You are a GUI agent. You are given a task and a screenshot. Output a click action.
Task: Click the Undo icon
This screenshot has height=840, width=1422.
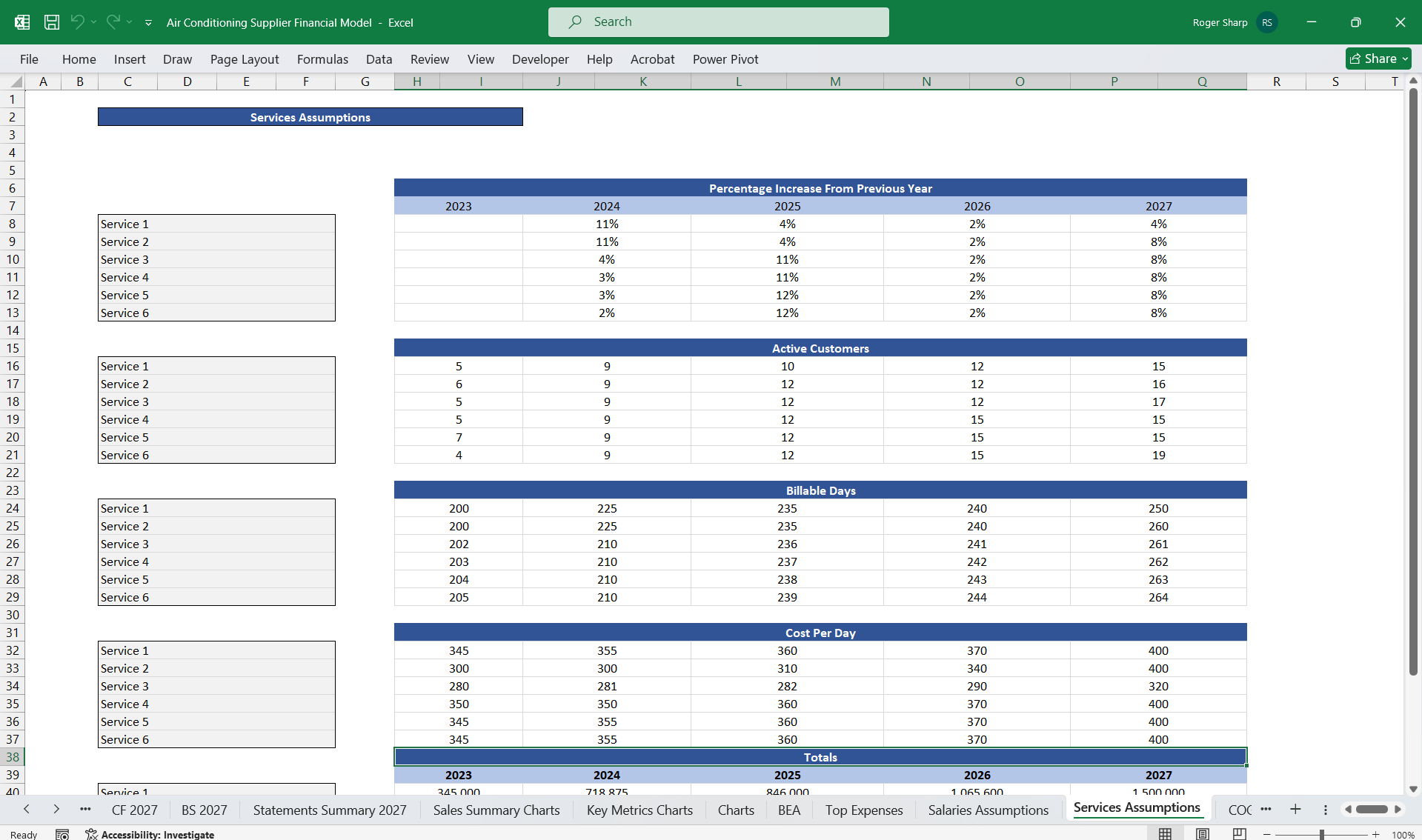pos(77,22)
